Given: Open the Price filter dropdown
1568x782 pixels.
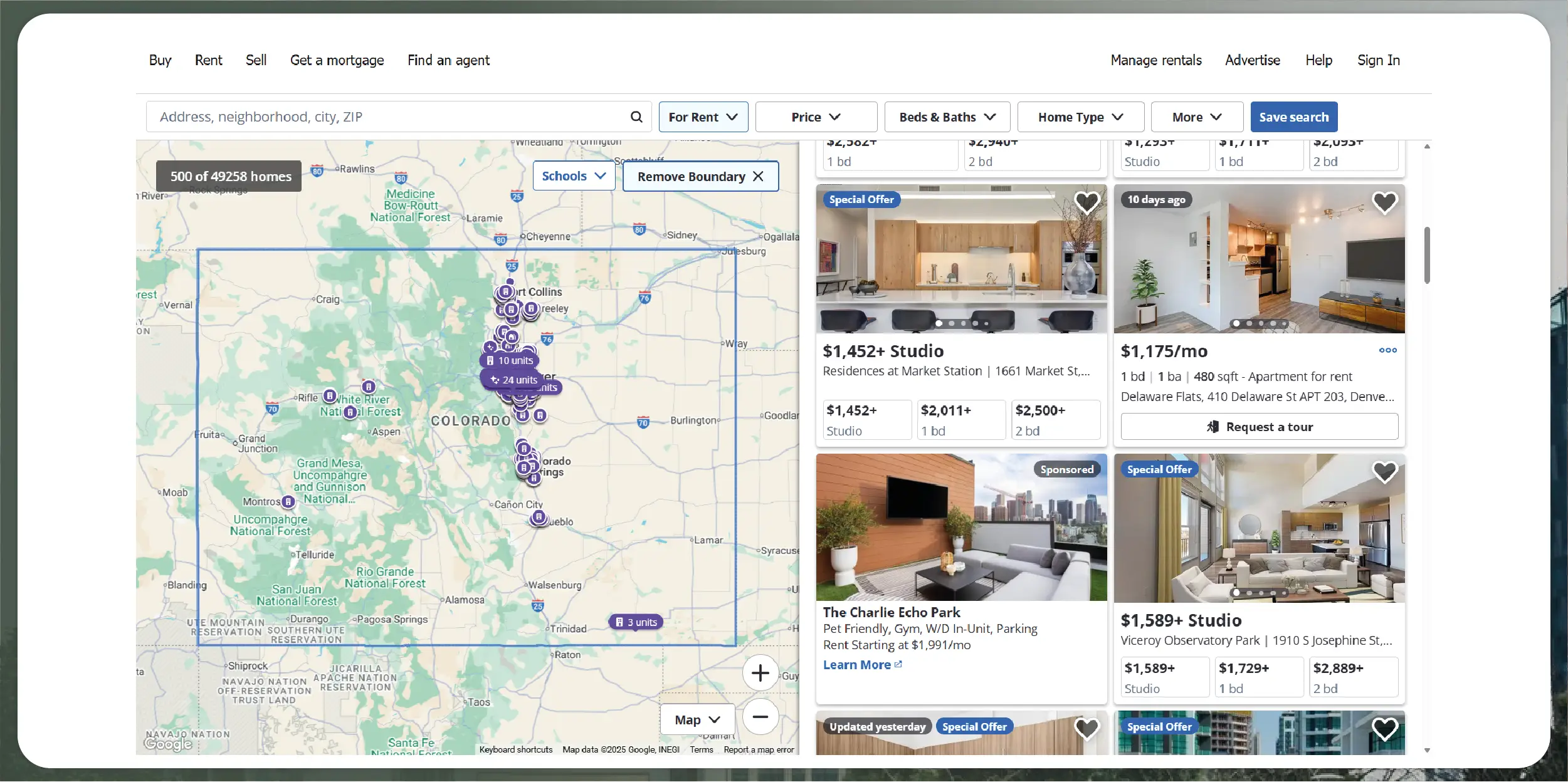Looking at the screenshot, I should click(x=816, y=117).
